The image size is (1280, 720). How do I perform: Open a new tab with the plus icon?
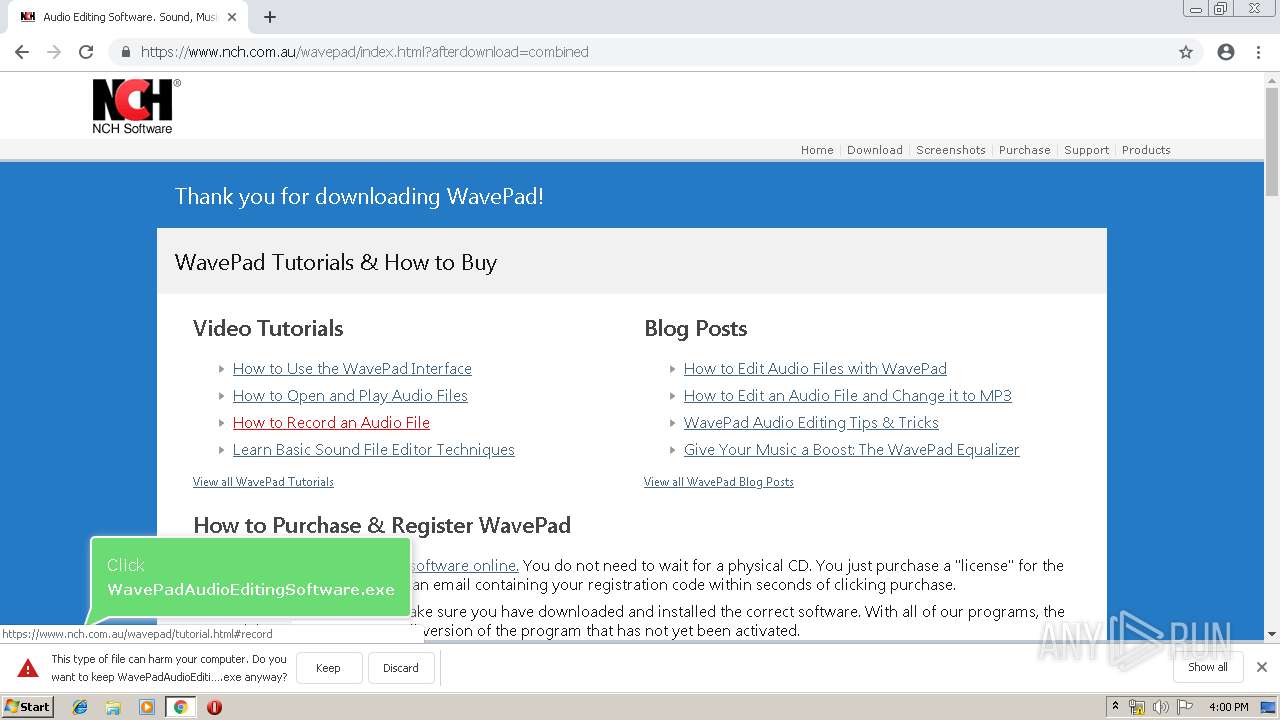[x=270, y=17]
